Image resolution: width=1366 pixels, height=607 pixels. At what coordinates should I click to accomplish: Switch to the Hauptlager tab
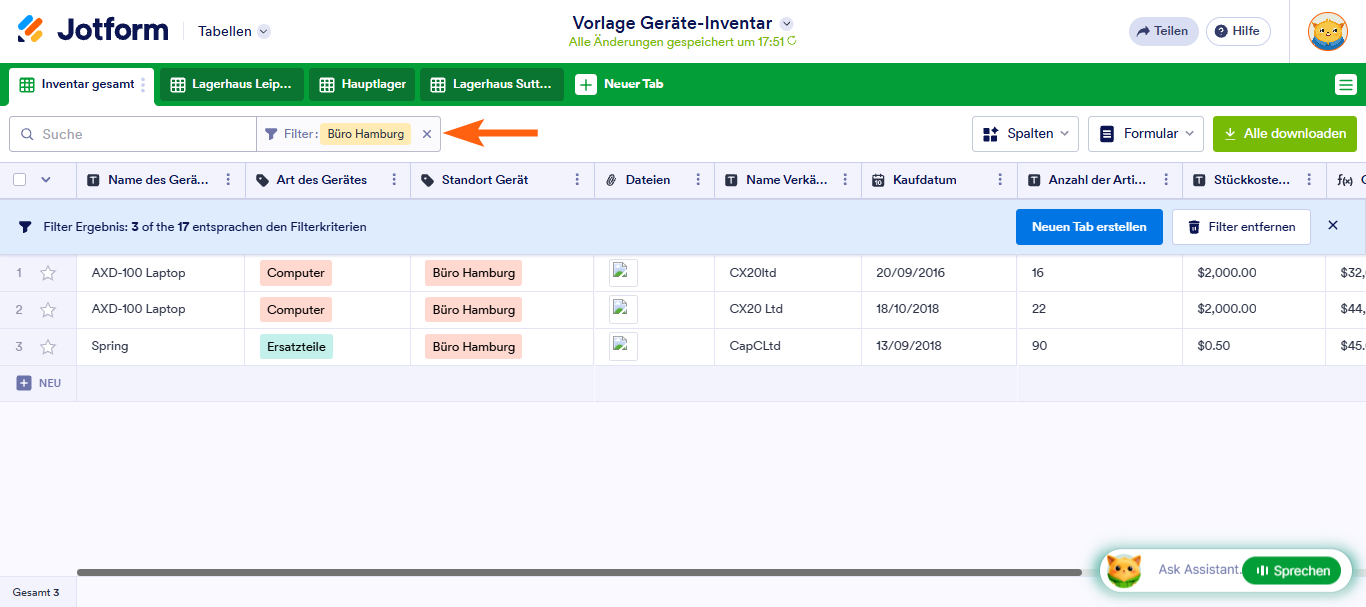pyautogui.click(x=362, y=84)
